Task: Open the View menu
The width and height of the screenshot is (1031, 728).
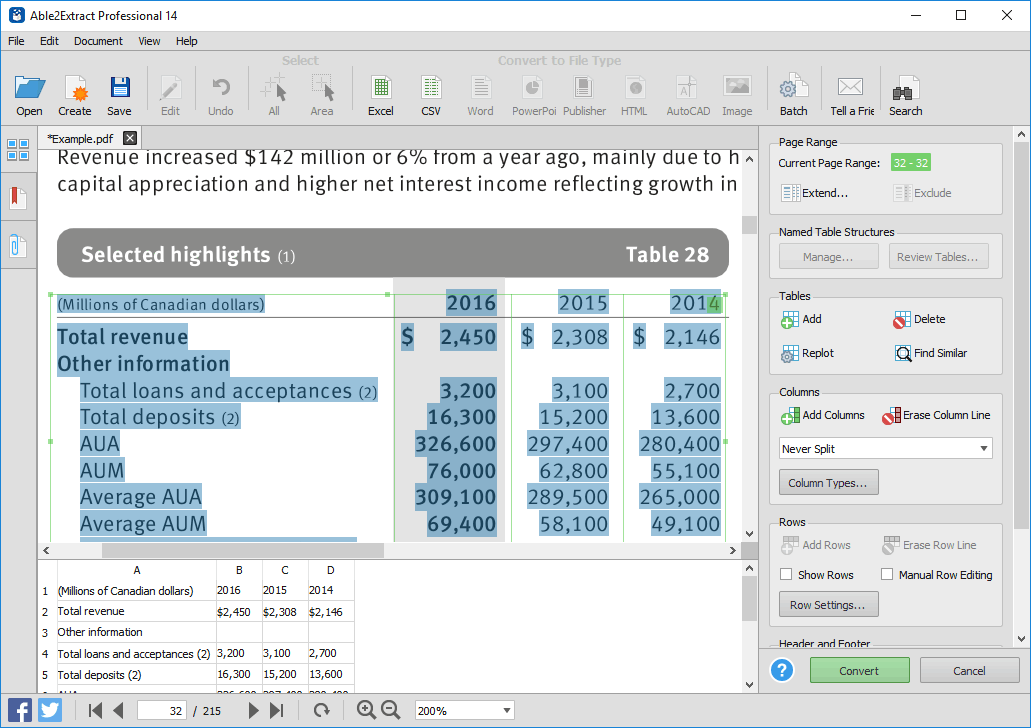Action: pyautogui.click(x=149, y=41)
